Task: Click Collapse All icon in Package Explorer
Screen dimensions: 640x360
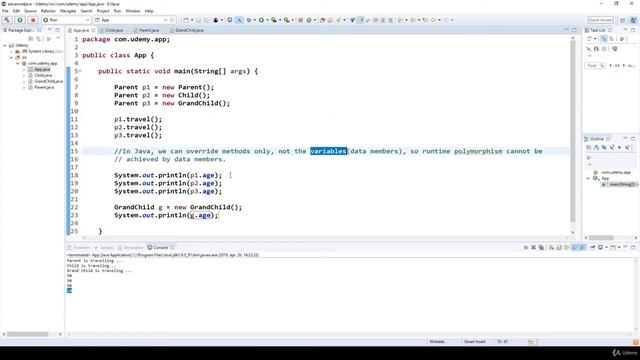Action: pos(31,39)
